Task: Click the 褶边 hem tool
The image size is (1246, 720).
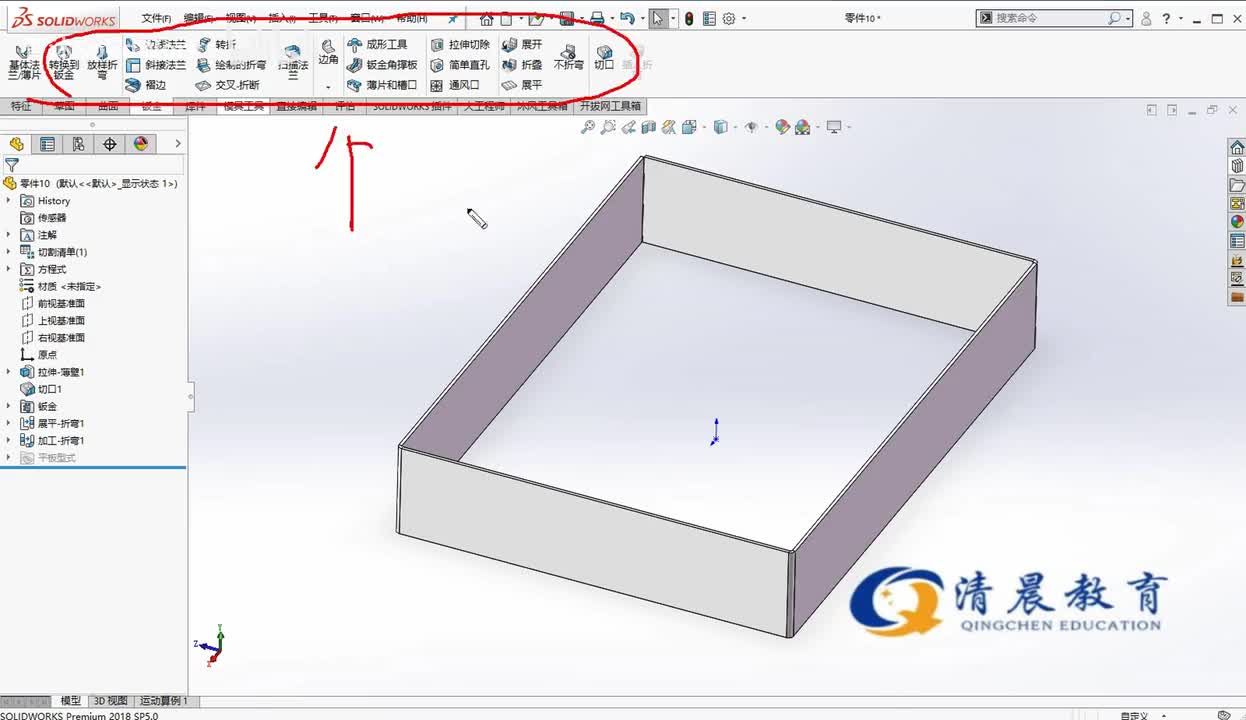Action: coord(146,85)
